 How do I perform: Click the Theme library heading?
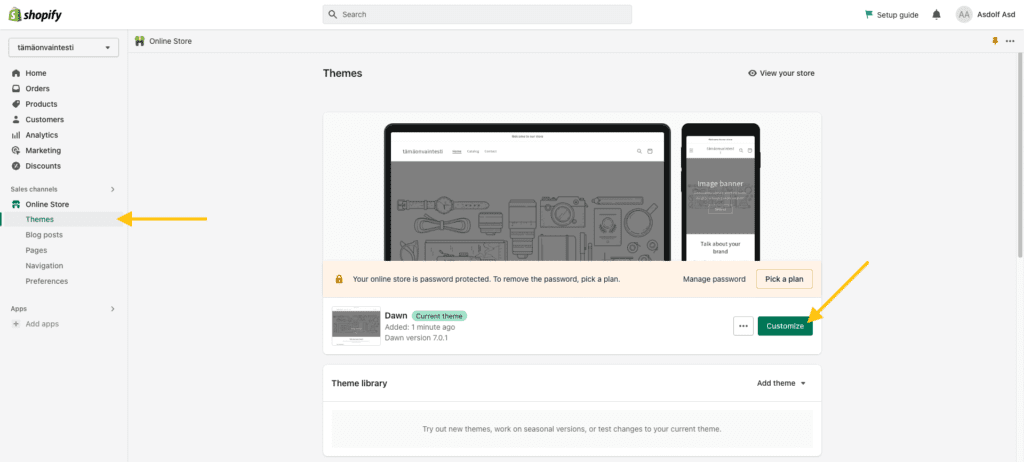[359, 384]
